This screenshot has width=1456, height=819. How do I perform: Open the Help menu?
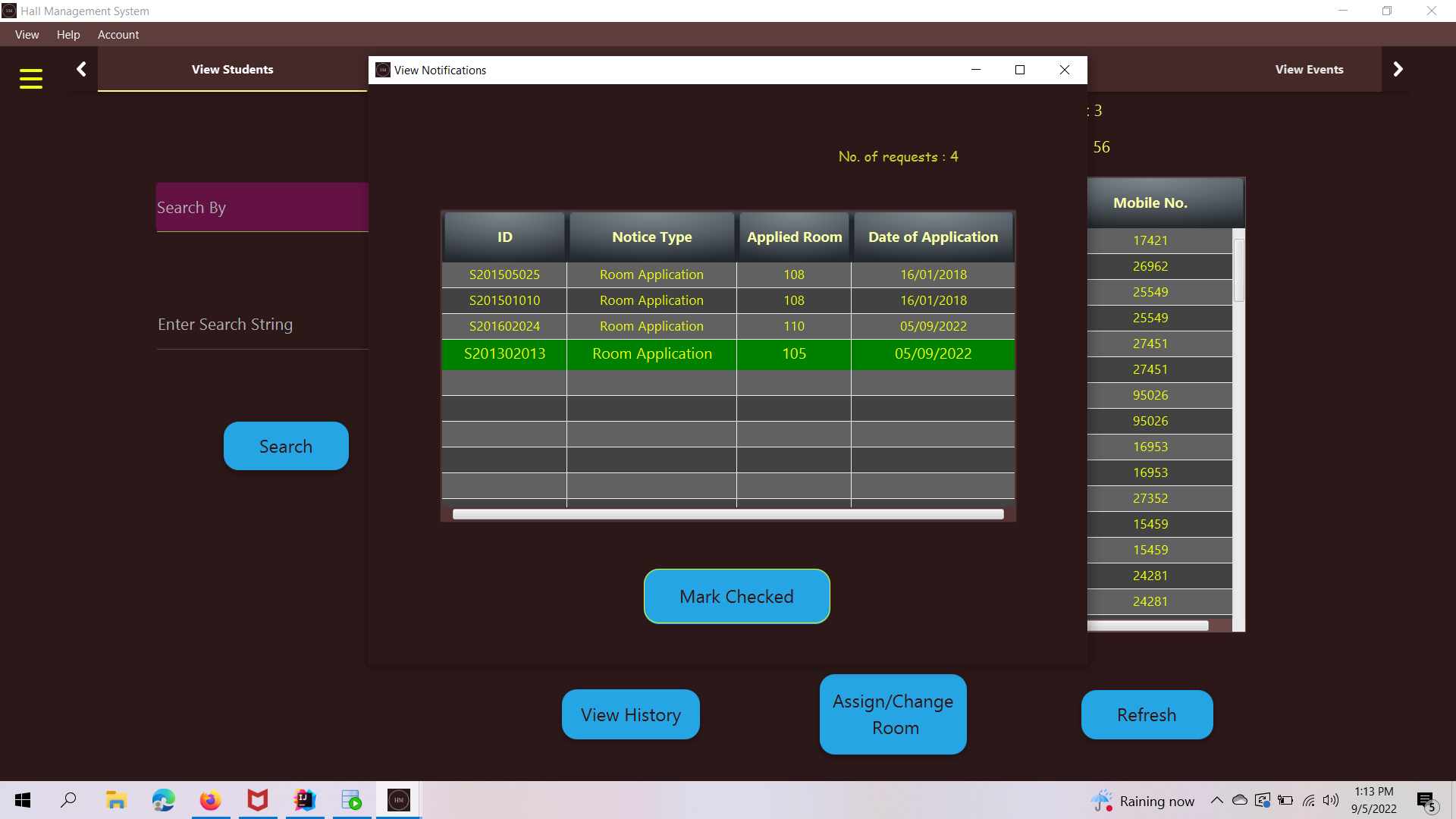coord(68,35)
